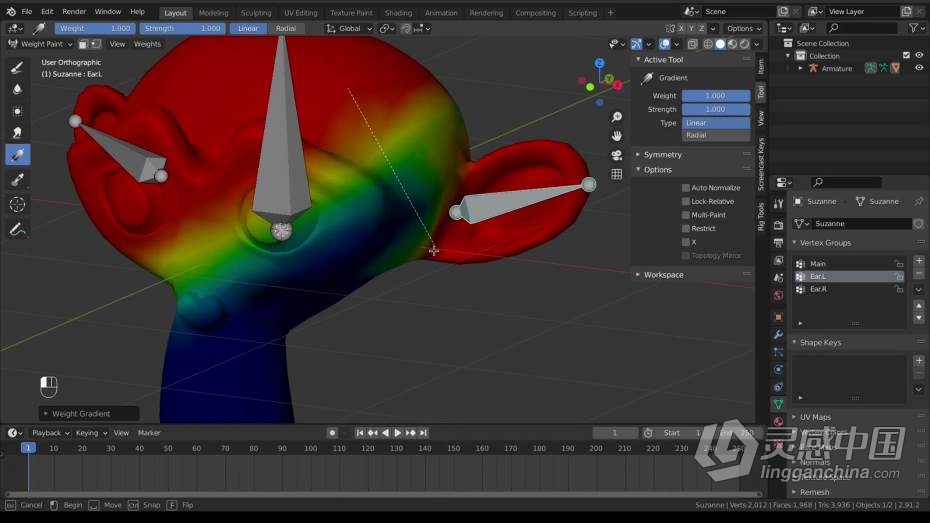Select the Gradient weight tool

17,155
